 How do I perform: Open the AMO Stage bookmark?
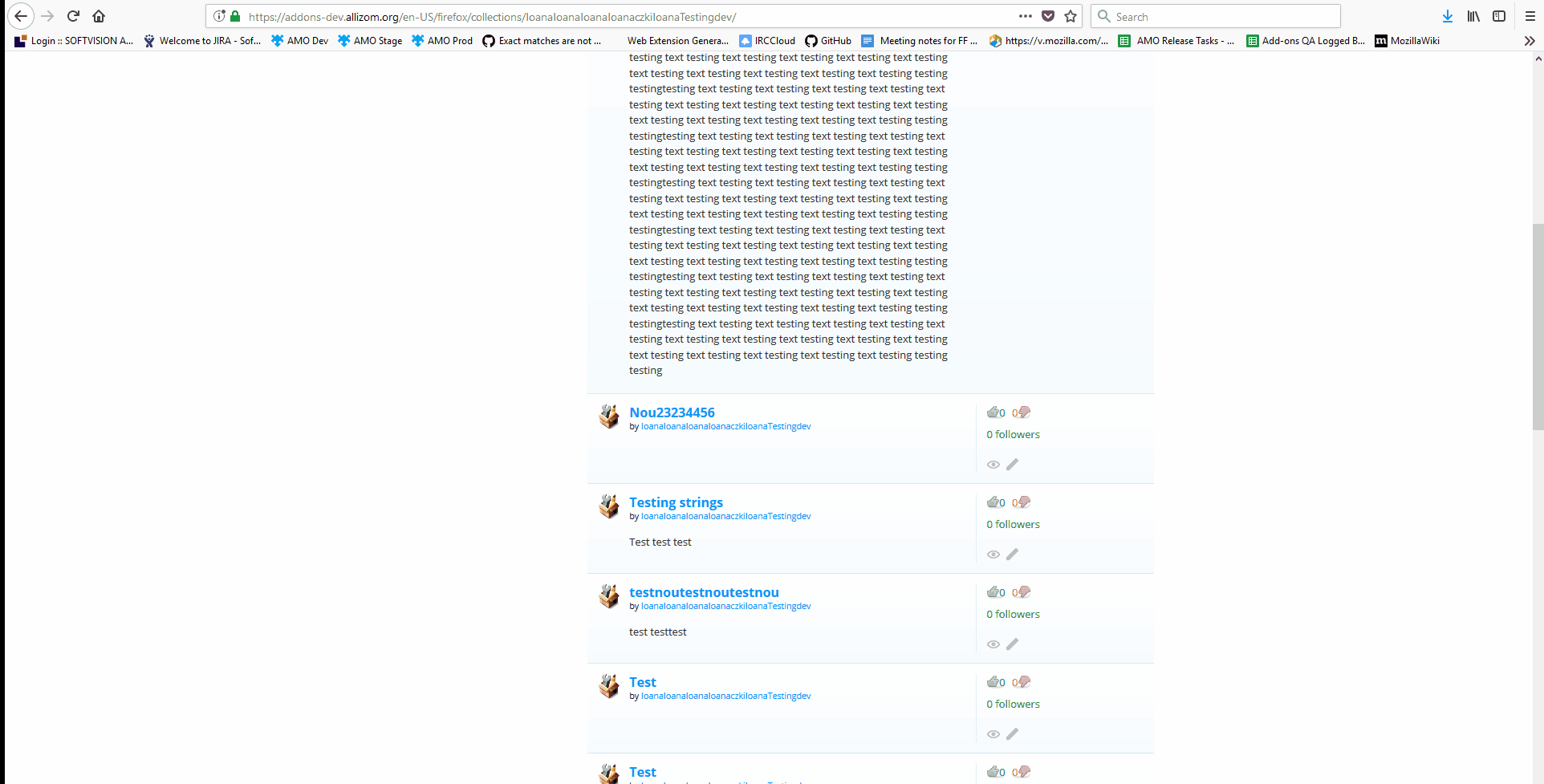click(x=370, y=41)
